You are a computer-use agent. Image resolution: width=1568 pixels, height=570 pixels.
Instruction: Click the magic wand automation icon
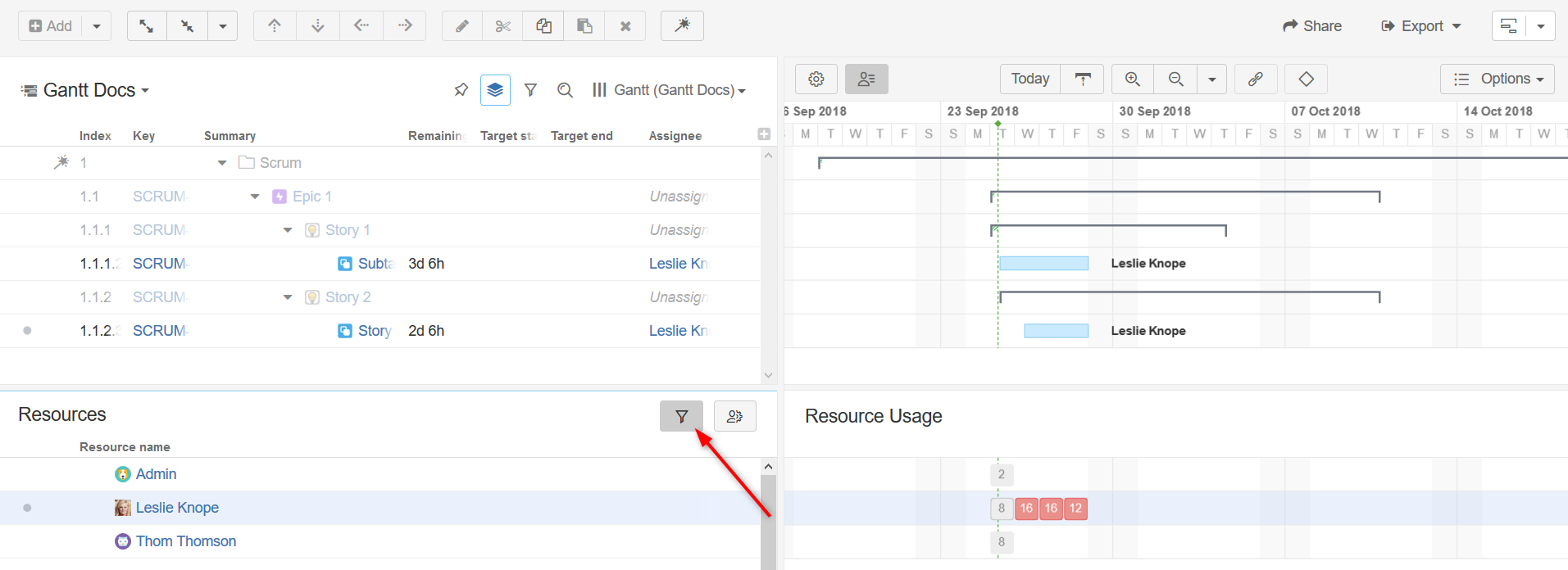pos(682,26)
